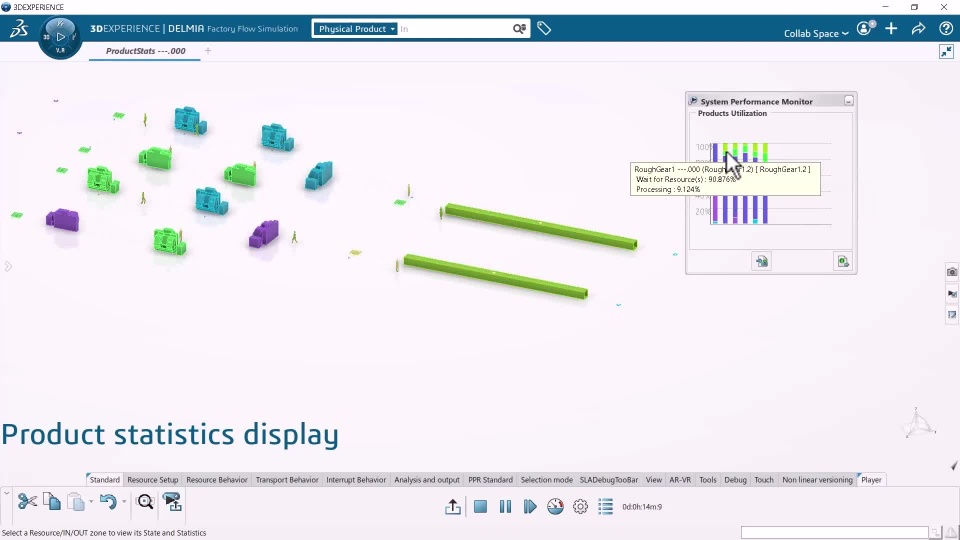Click the camera capture icon on right edge
960x540 pixels.
pyautogui.click(x=952, y=272)
